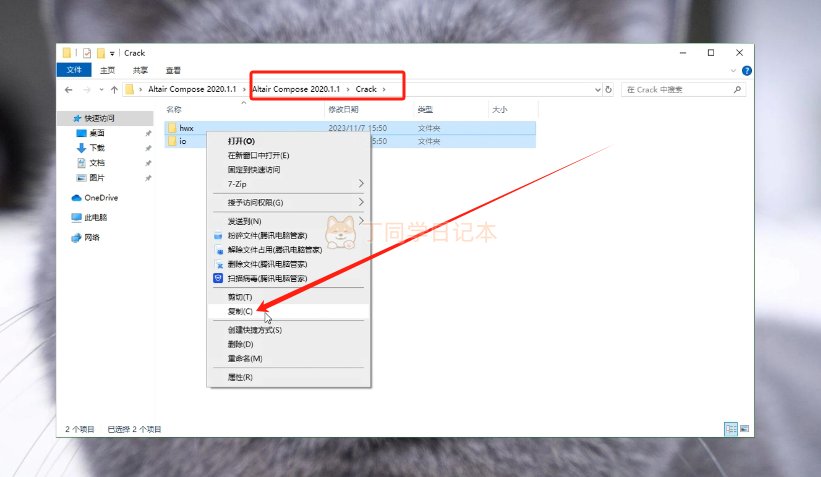Expand the chevron after Crack breadcrumb

[x=384, y=90]
